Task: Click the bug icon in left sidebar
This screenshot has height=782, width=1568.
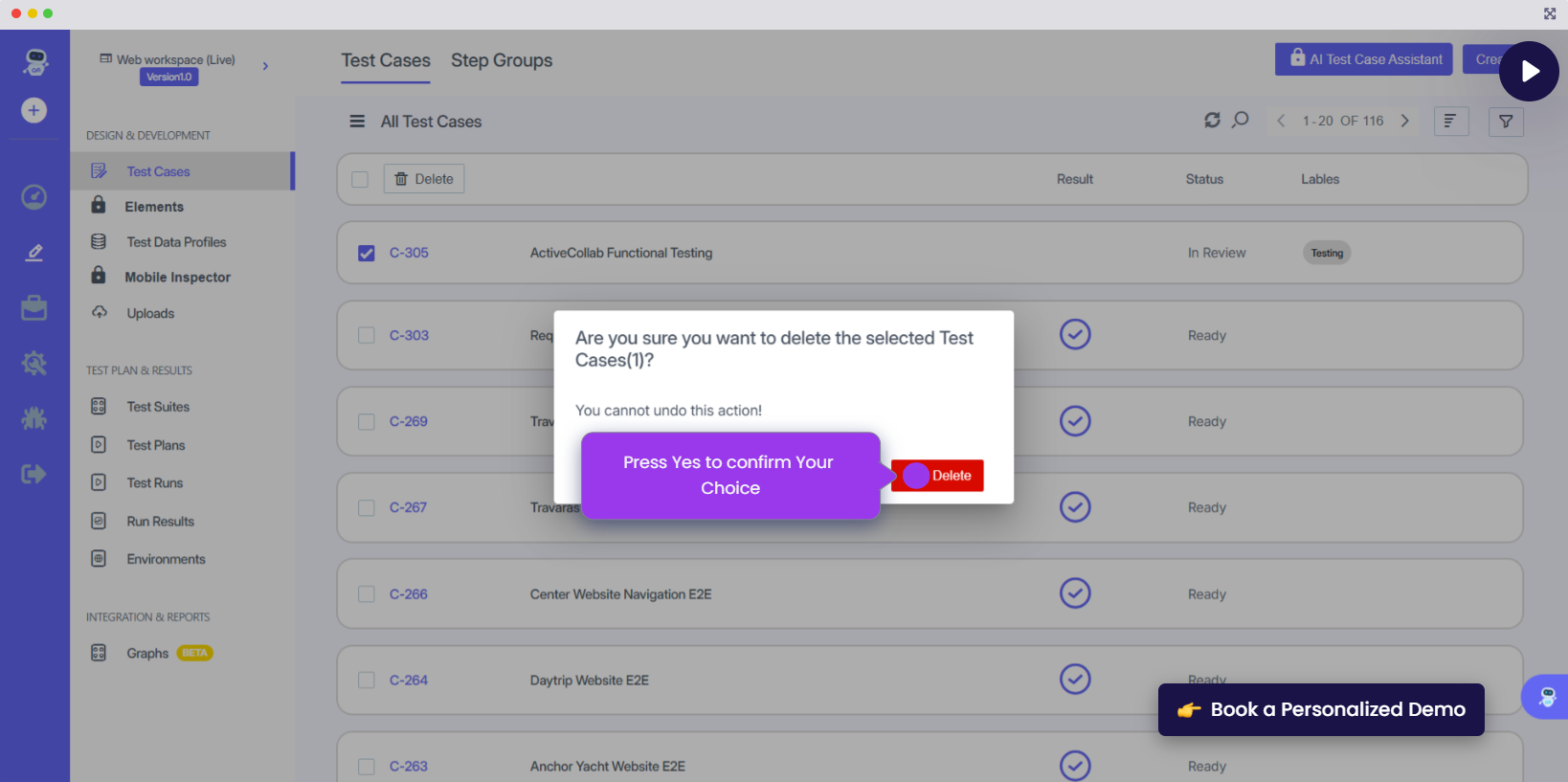Action: 34,418
